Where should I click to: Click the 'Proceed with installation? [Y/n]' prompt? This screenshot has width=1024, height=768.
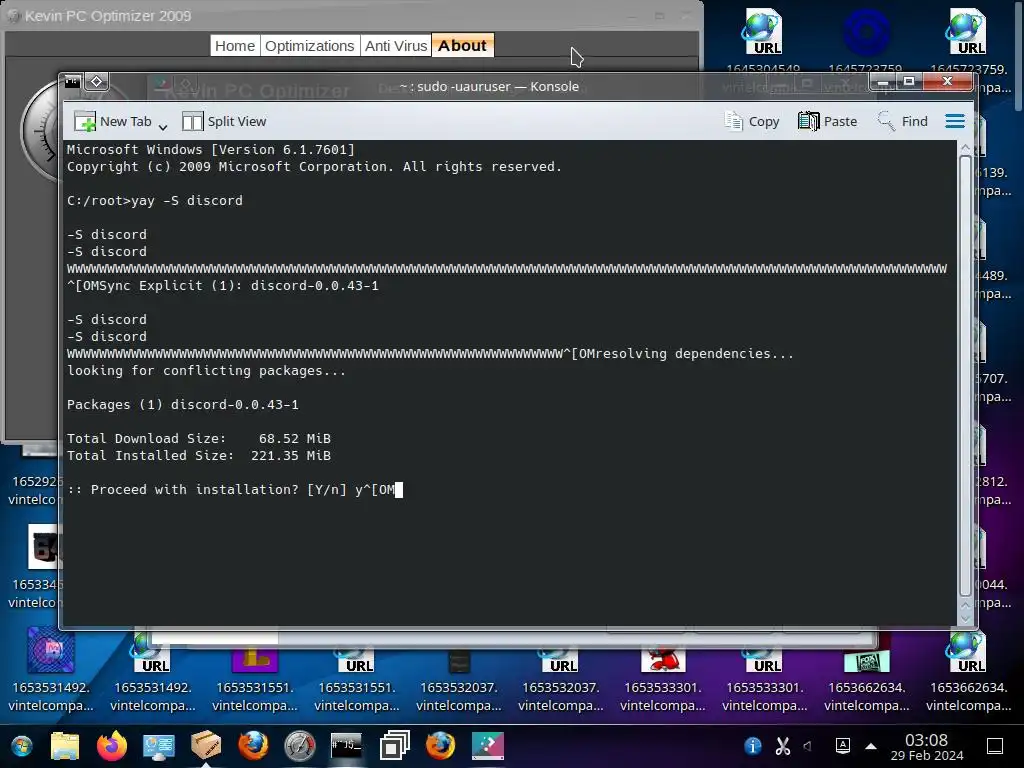[x=206, y=489]
